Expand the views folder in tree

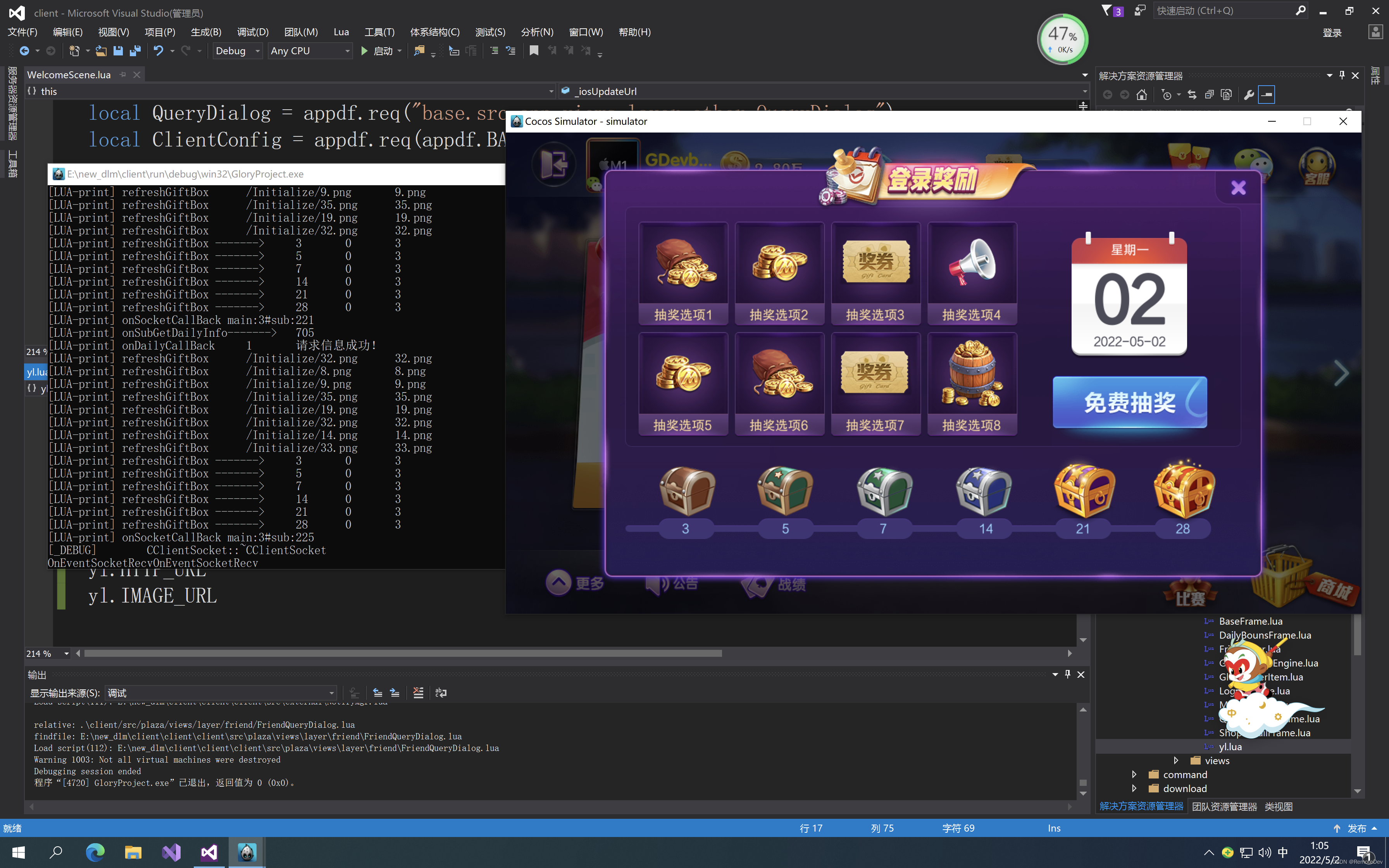(x=1175, y=761)
